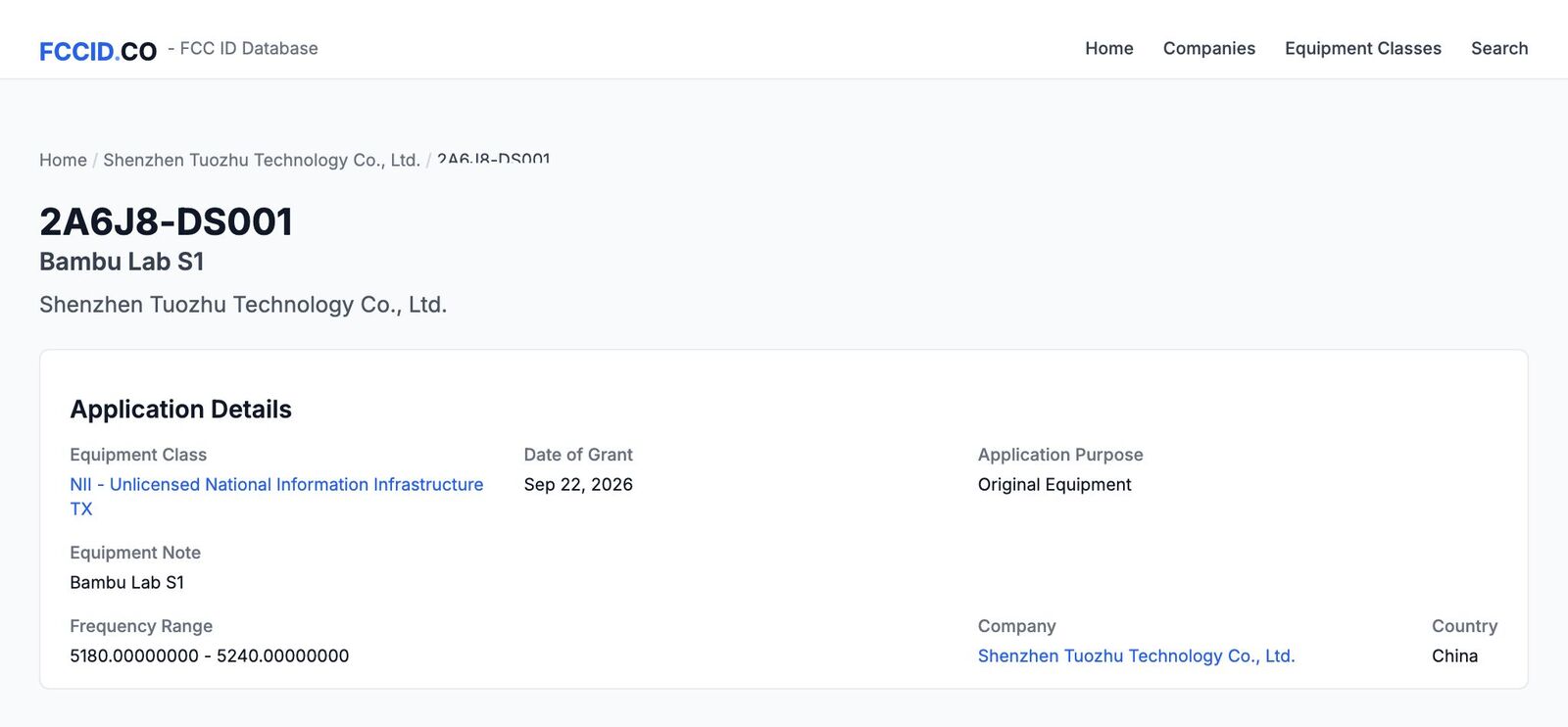Open Shenzhen Tuozhu Technology breadcrumb link

coord(262,160)
